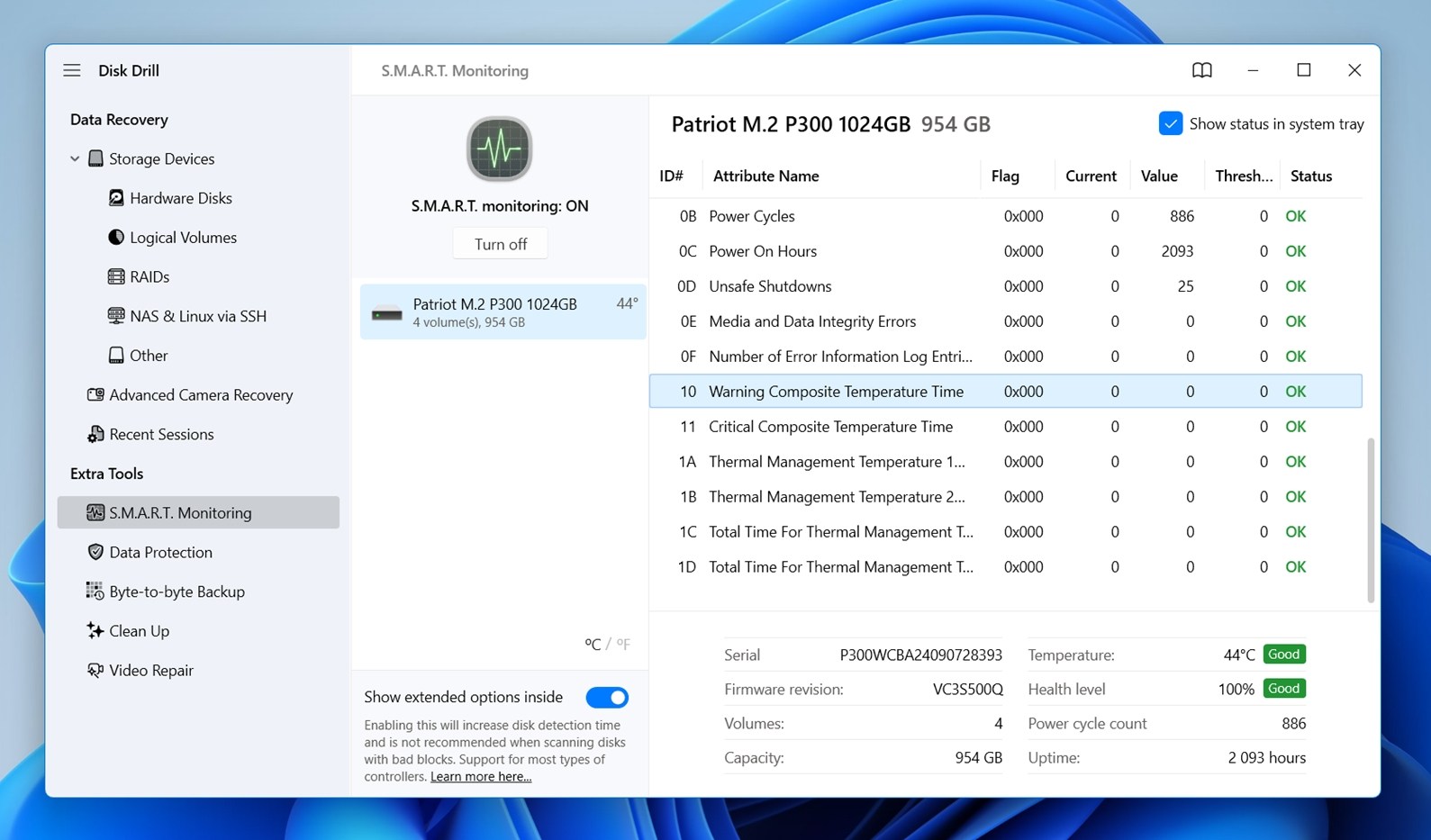The image size is (1431, 840).
Task: Click the serial number P300WCBA24090728393
Action: pos(920,655)
